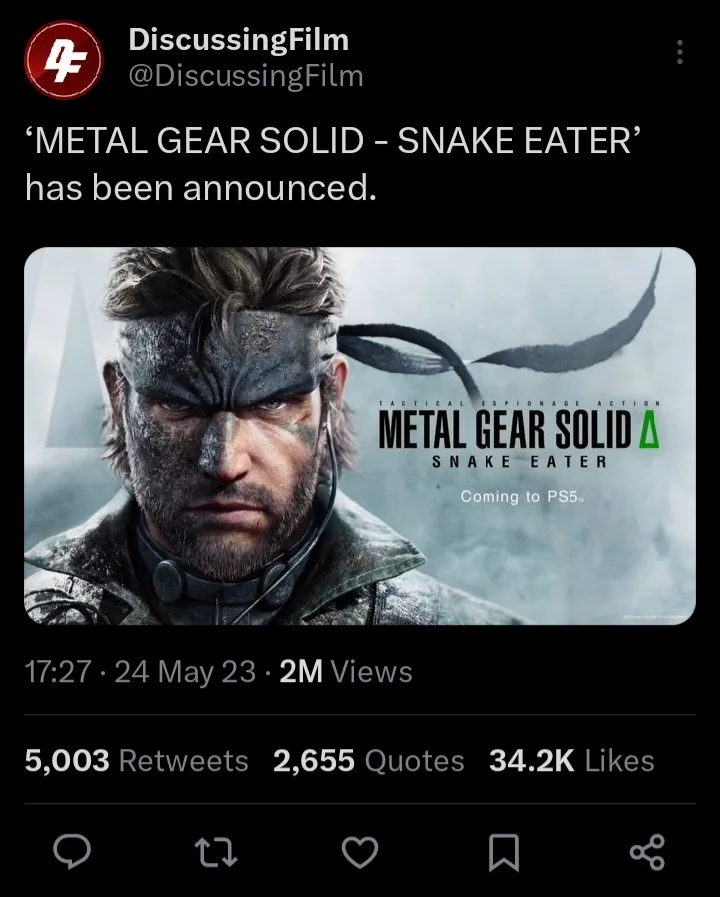Tap the retweet arrows icon
Image resolution: width=720 pixels, height=897 pixels.
pos(216,851)
